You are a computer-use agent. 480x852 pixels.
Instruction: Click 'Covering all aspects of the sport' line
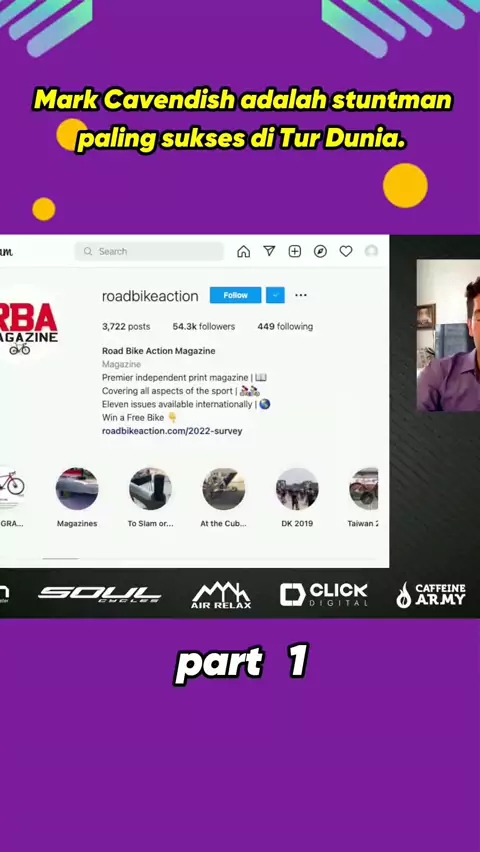181,391
